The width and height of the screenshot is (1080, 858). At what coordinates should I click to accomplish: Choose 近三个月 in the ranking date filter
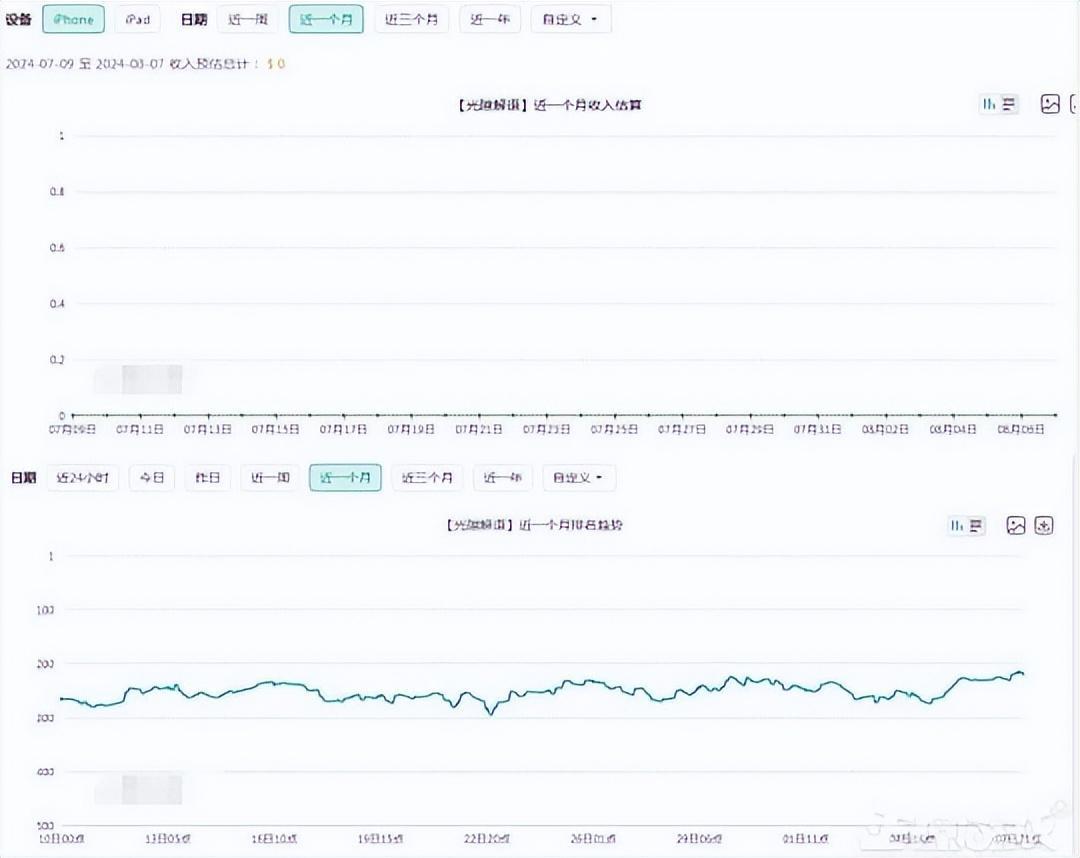point(427,478)
